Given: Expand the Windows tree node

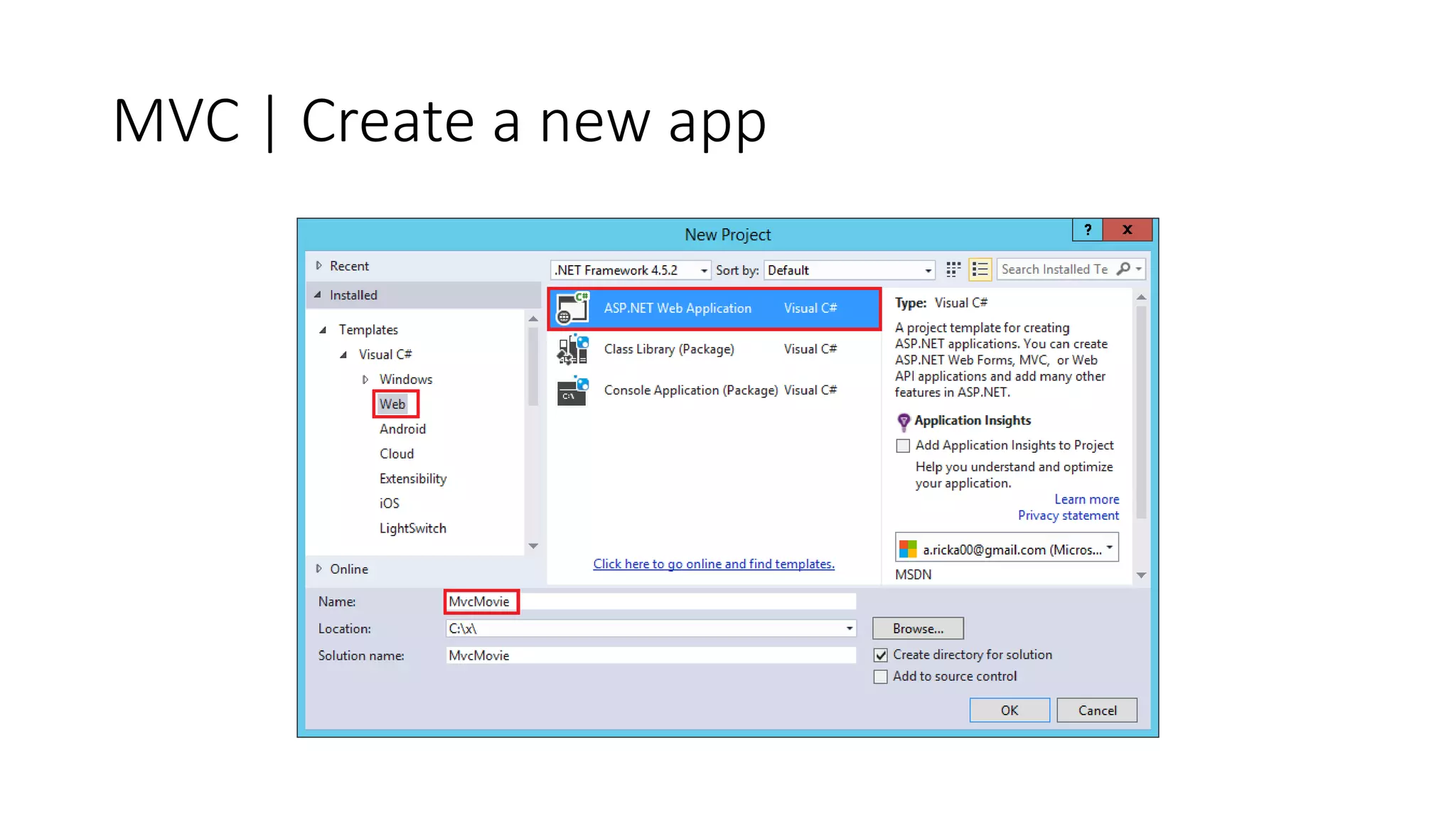Looking at the screenshot, I should pos(365,380).
